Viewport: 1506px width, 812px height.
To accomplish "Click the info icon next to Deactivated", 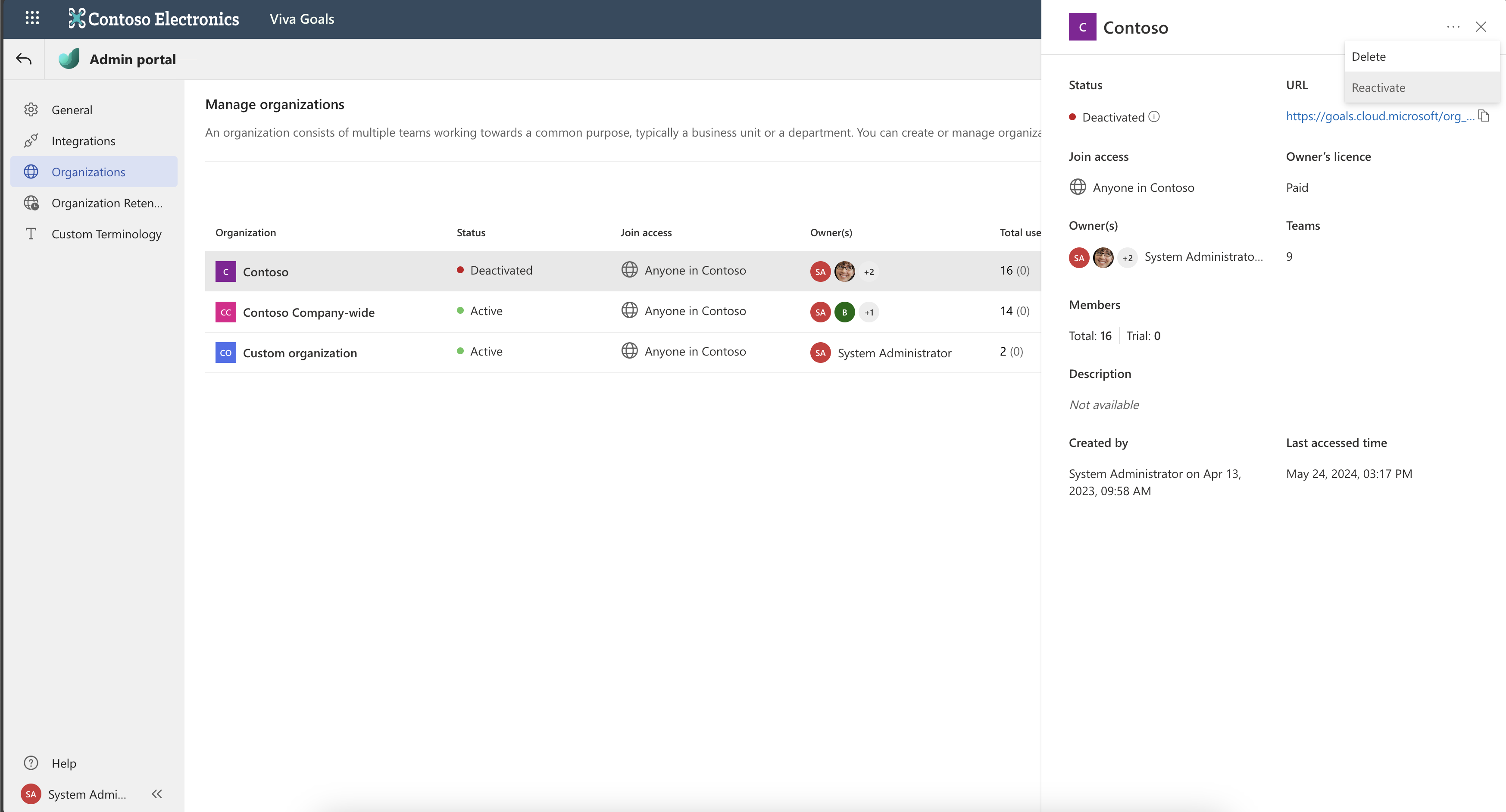I will pyautogui.click(x=1153, y=116).
